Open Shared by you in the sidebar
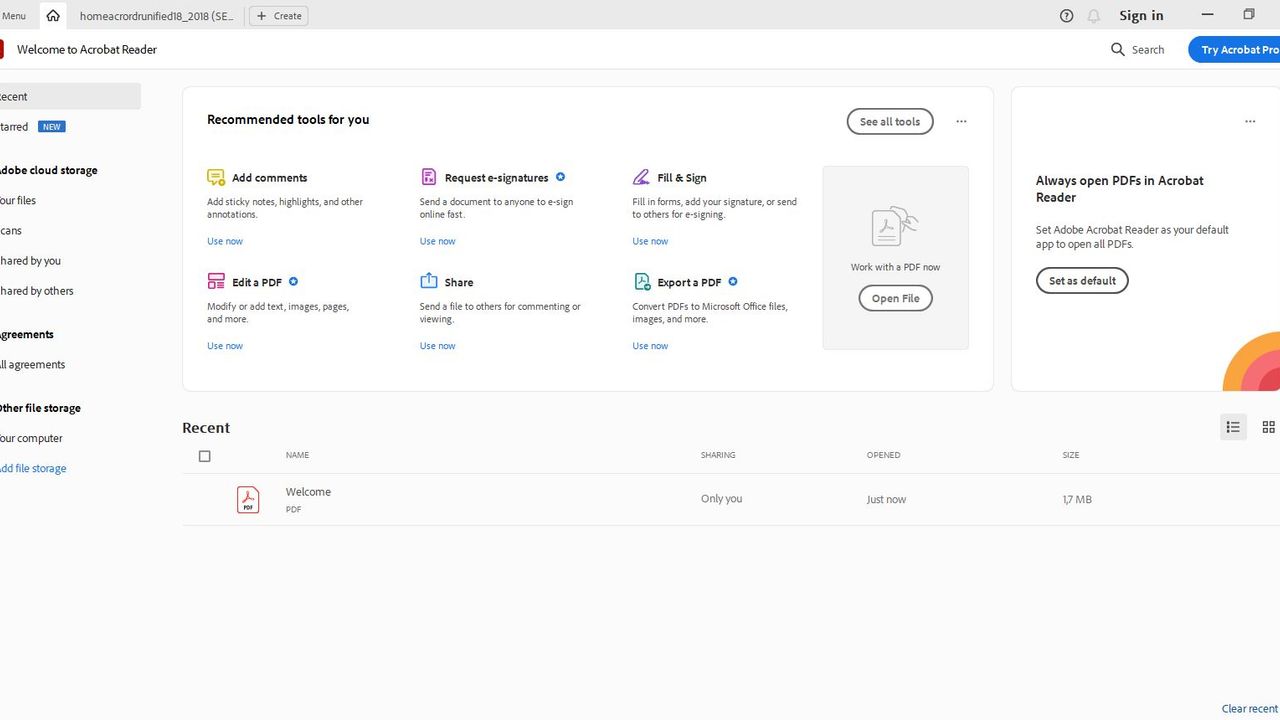Image resolution: width=1280 pixels, height=720 pixels. [x=30, y=260]
